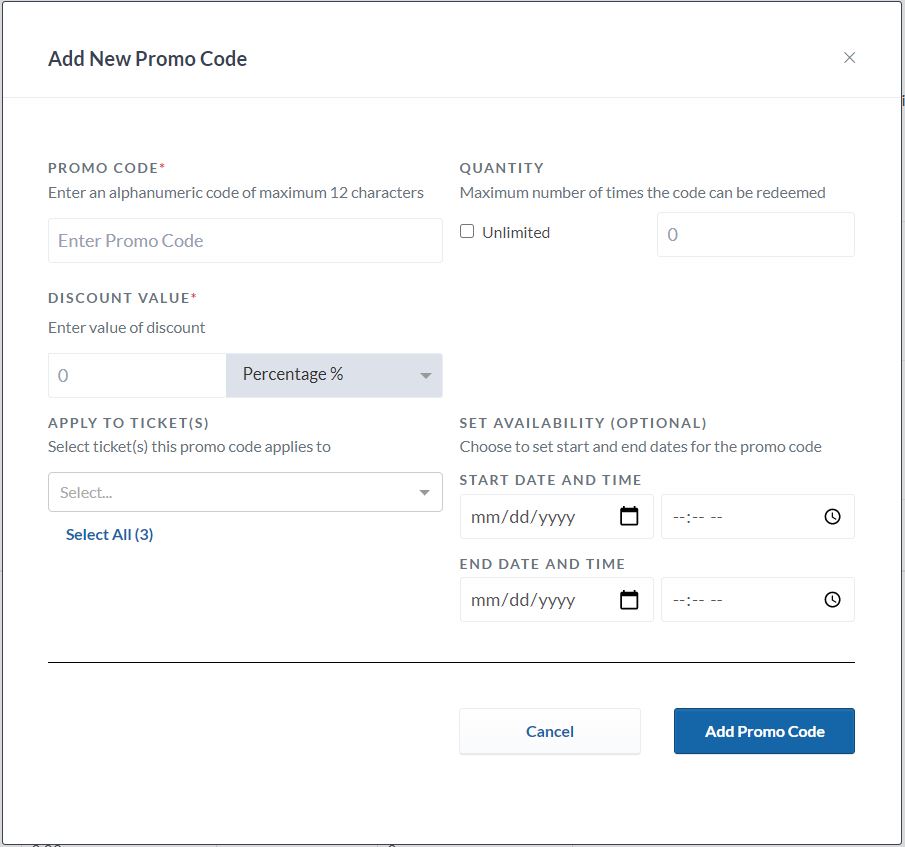Click the Add Promo Code button

point(764,732)
